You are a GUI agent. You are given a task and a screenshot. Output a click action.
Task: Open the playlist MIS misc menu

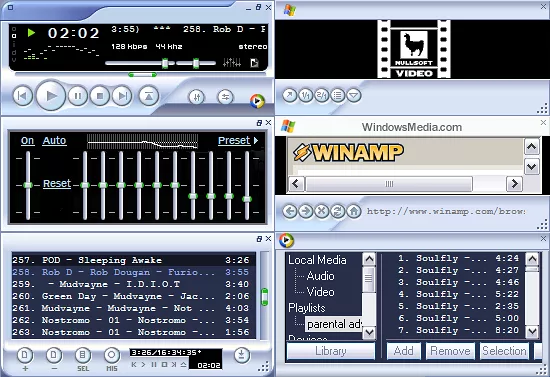(x=112, y=356)
